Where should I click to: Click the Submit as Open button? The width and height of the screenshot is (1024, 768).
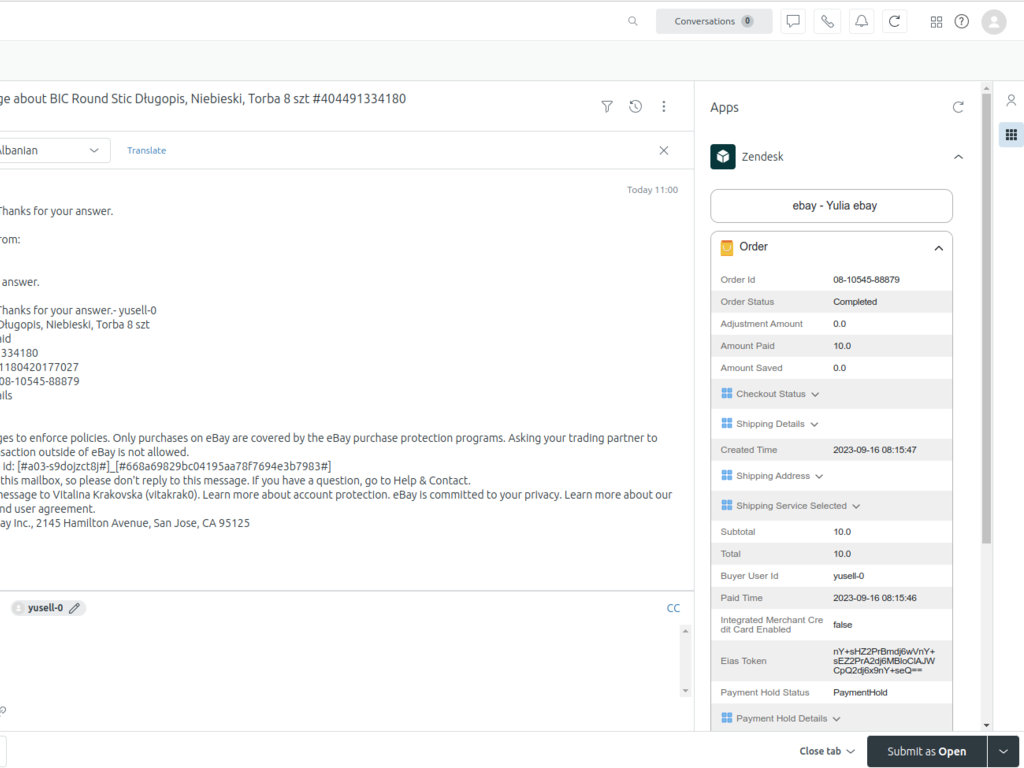click(x=926, y=751)
